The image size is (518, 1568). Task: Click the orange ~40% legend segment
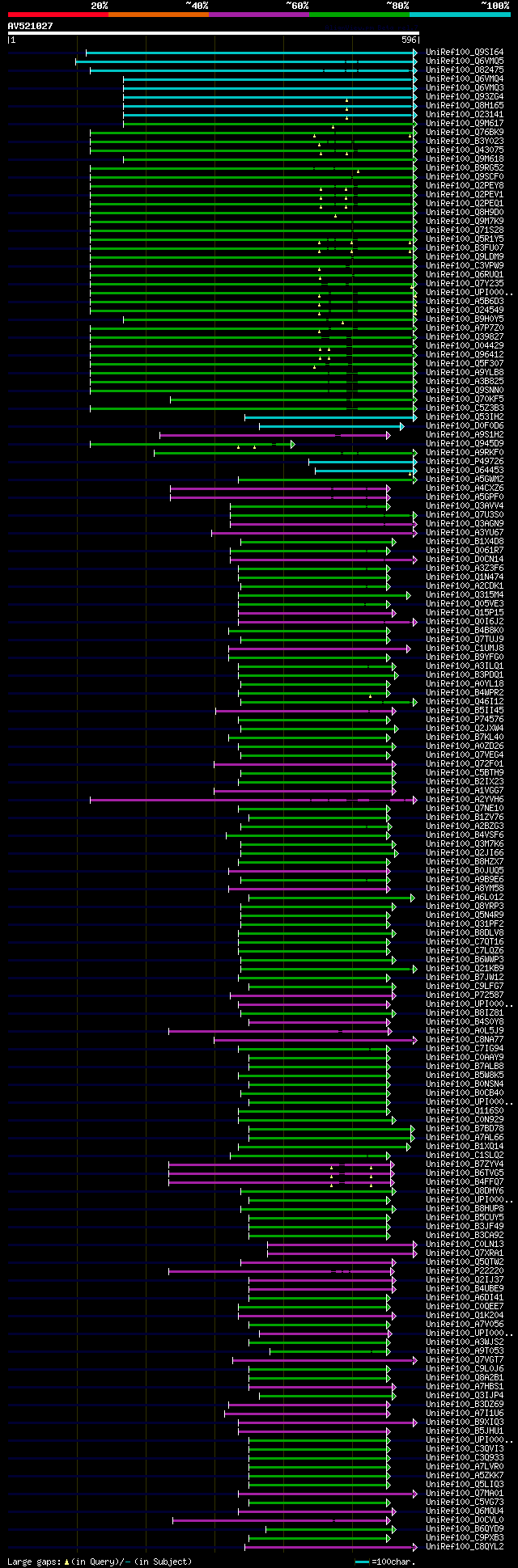(158, 15)
